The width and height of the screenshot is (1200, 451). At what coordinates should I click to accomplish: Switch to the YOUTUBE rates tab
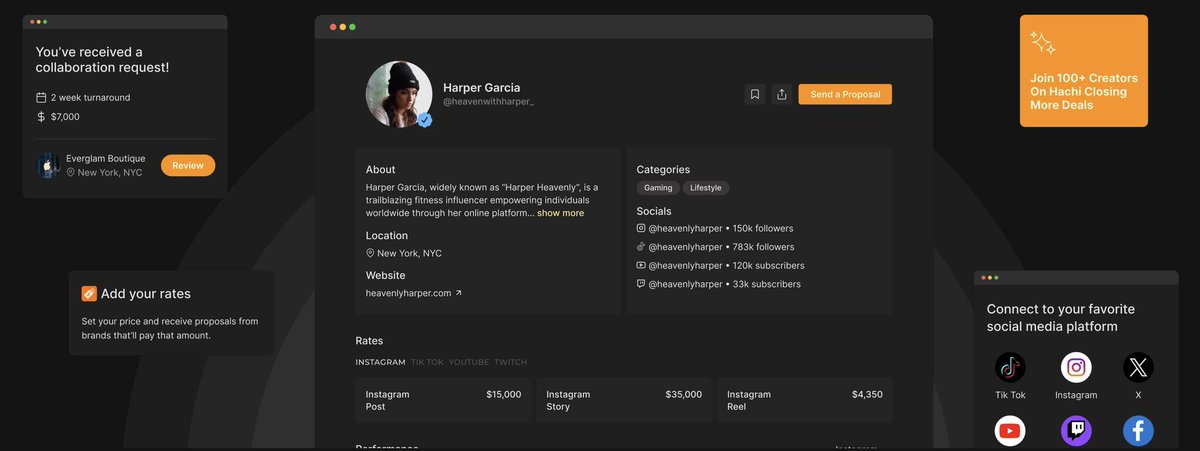[x=469, y=362]
